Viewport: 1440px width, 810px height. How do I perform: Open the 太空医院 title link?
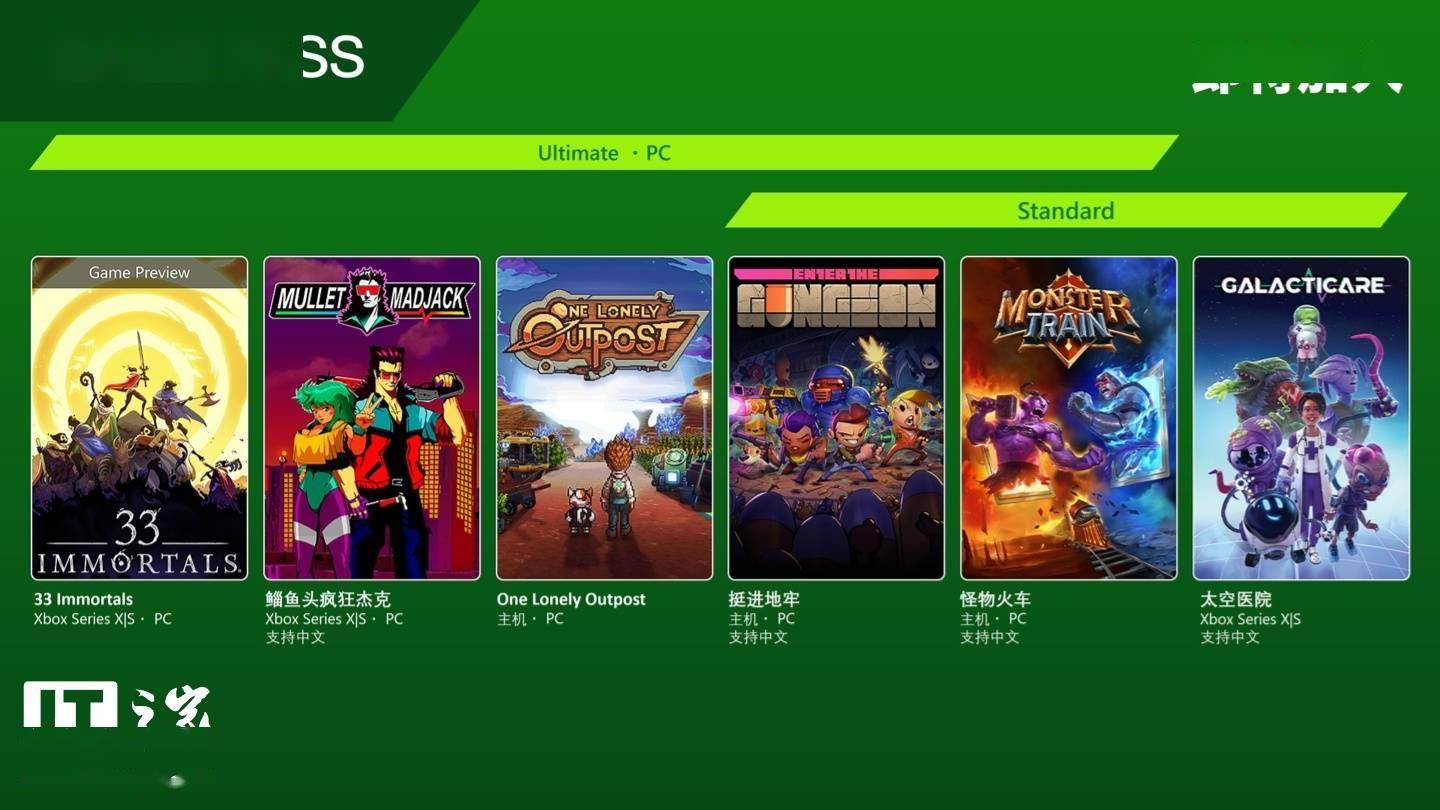click(x=1236, y=599)
